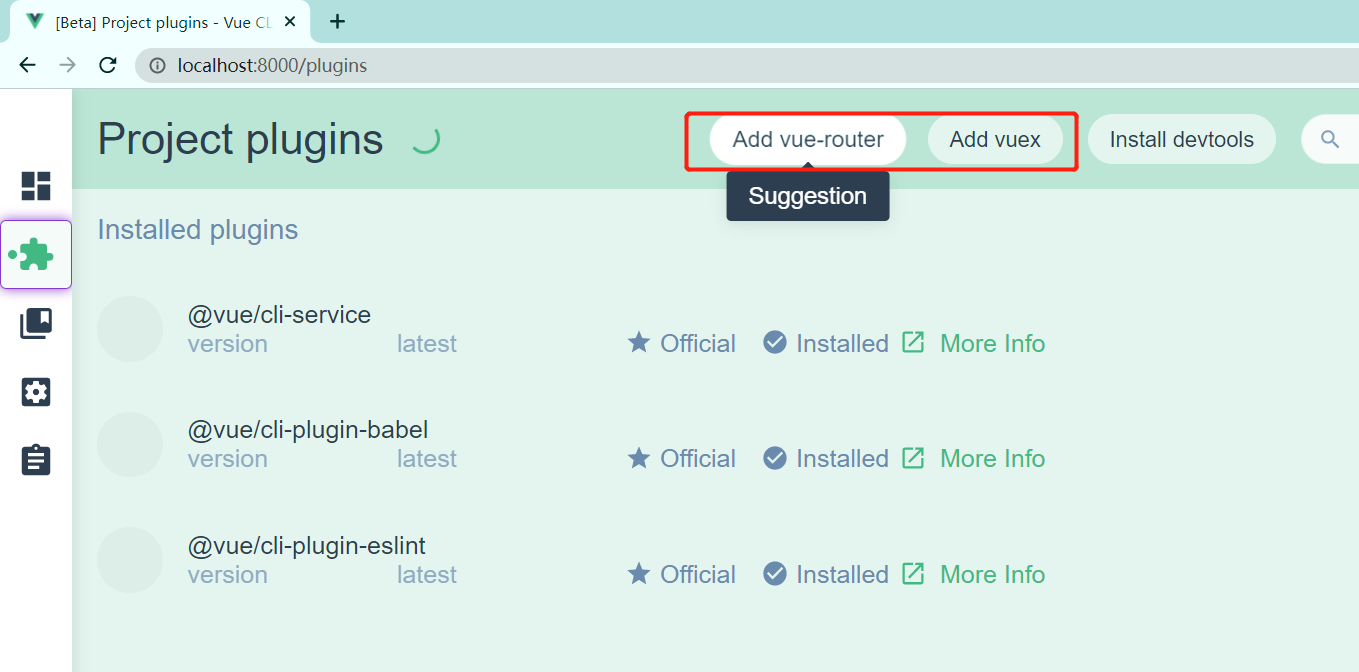Open More Info for @vue/cli-plugin-babel
Image resolution: width=1359 pixels, height=672 pixels.
[992, 459]
